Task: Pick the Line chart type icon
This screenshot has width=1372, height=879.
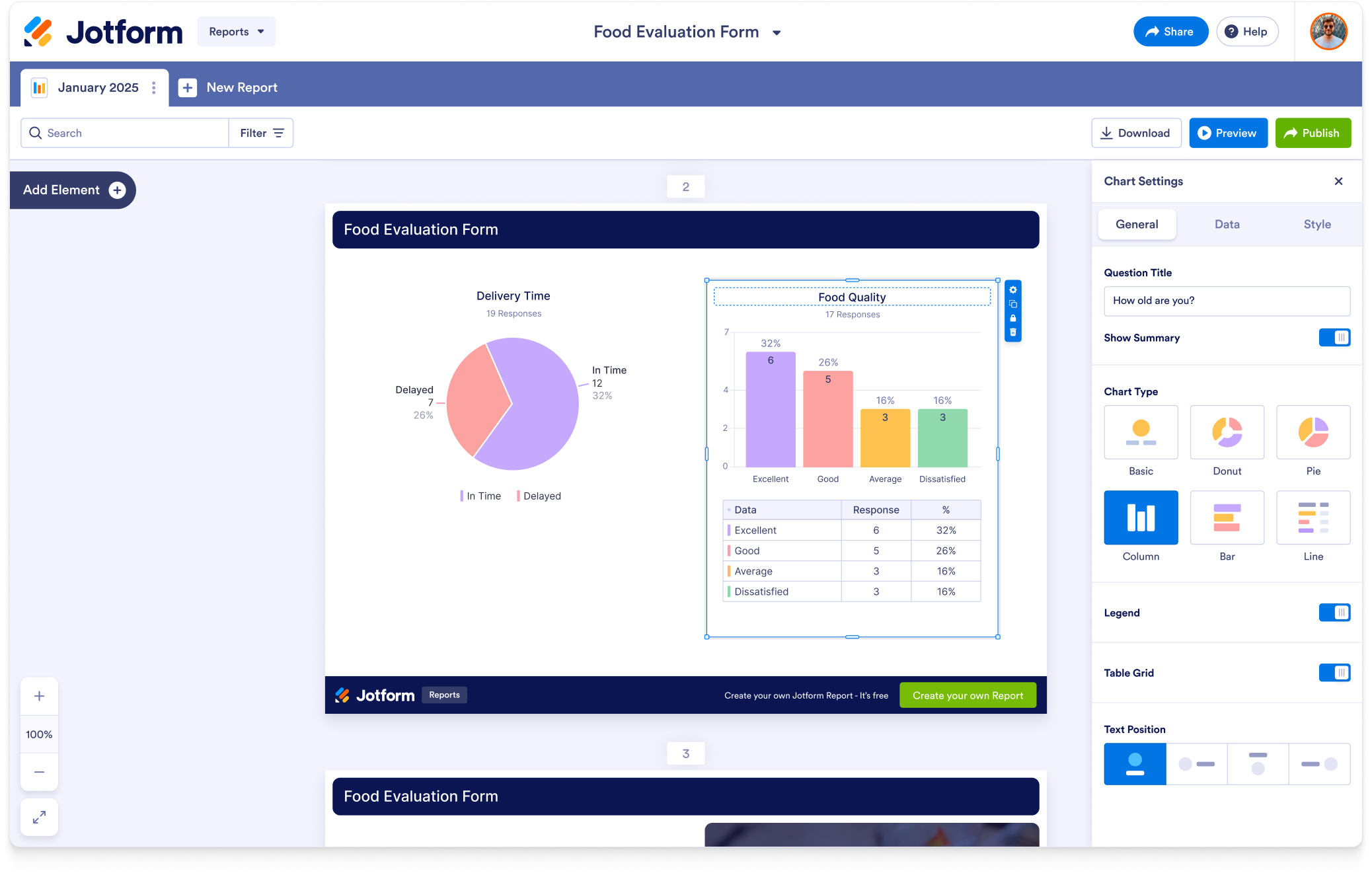Action: click(x=1313, y=517)
